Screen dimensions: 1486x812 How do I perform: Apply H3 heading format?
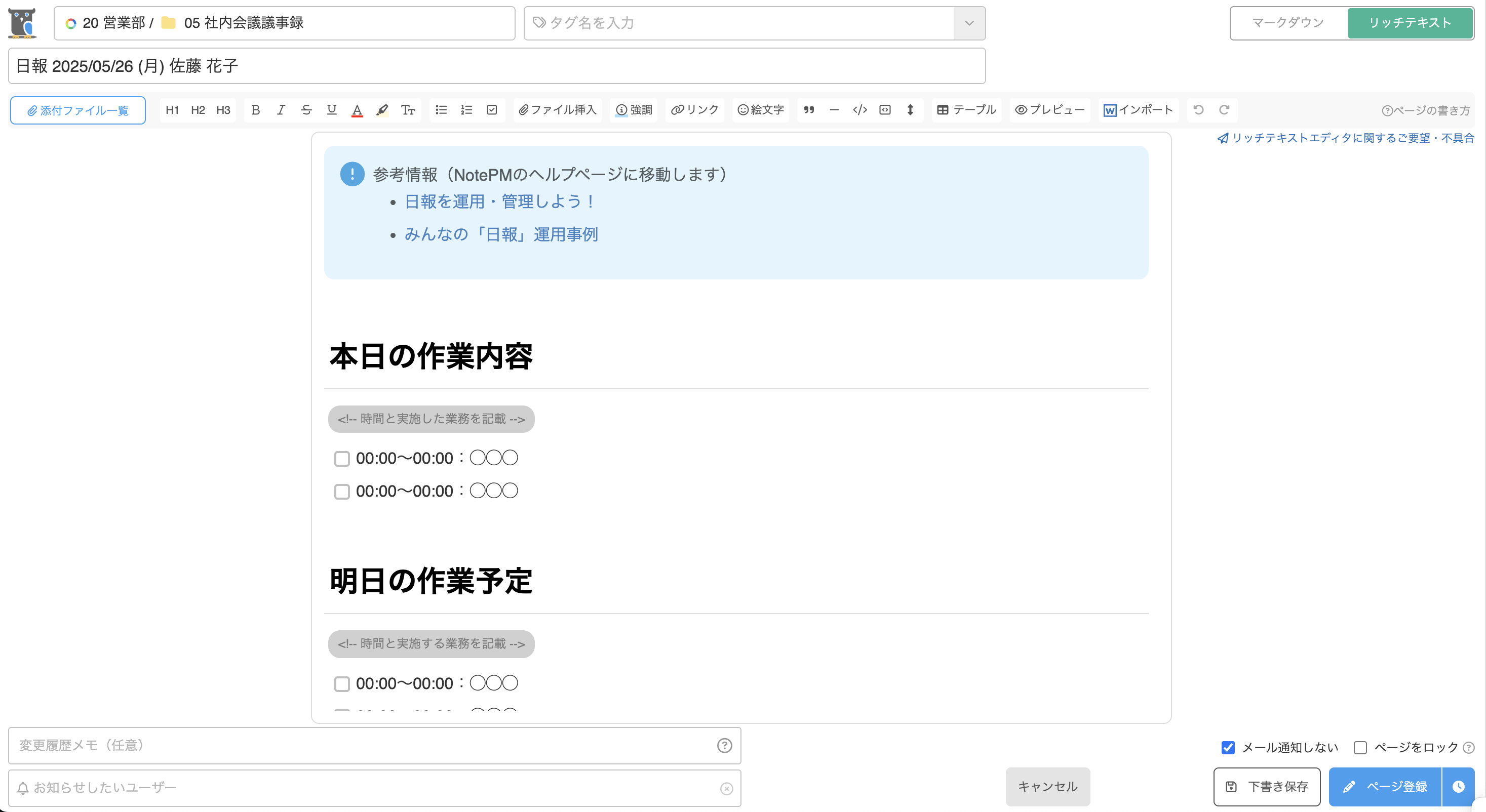[x=223, y=110]
